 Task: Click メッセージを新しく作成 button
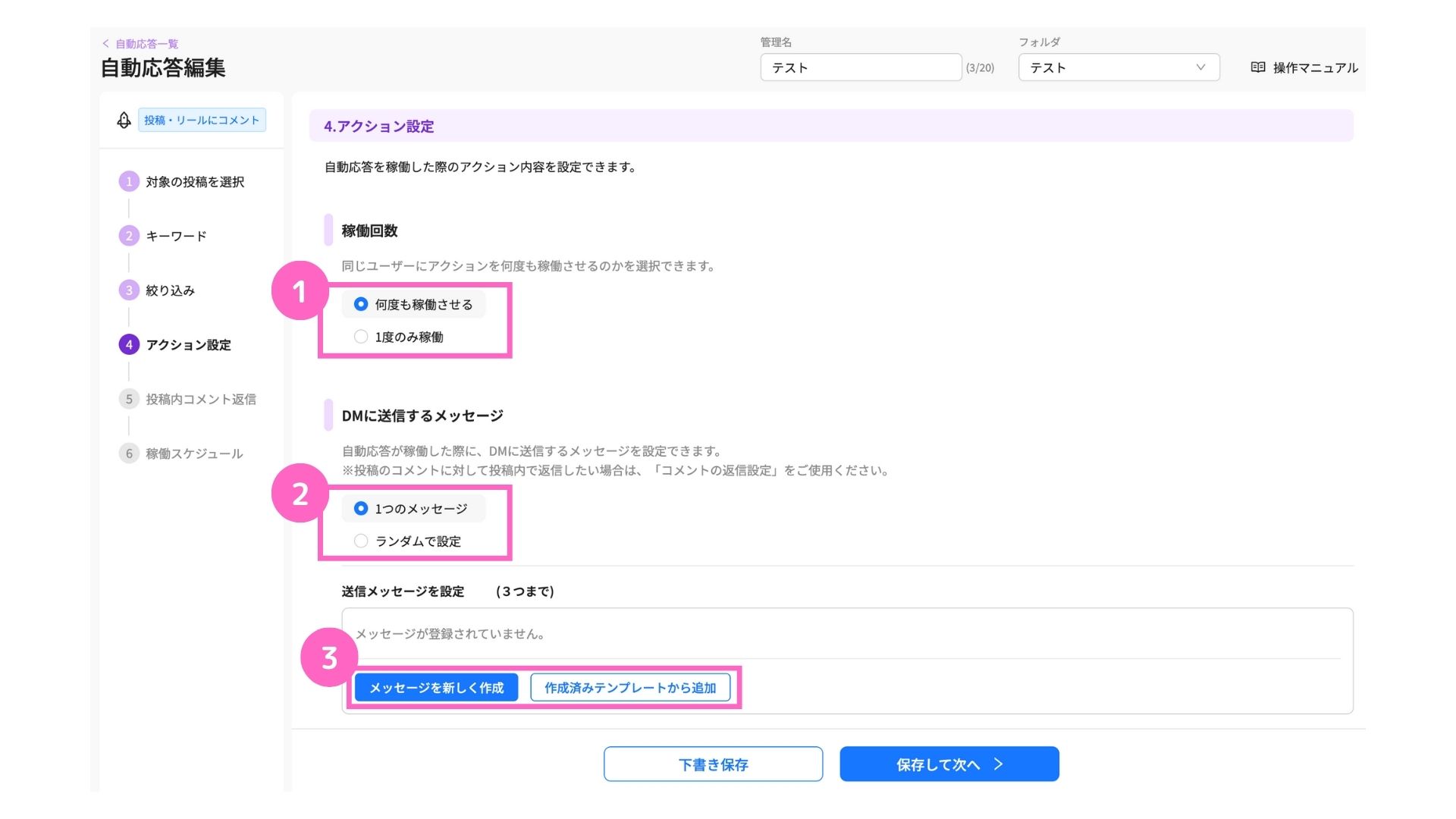pyautogui.click(x=436, y=688)
